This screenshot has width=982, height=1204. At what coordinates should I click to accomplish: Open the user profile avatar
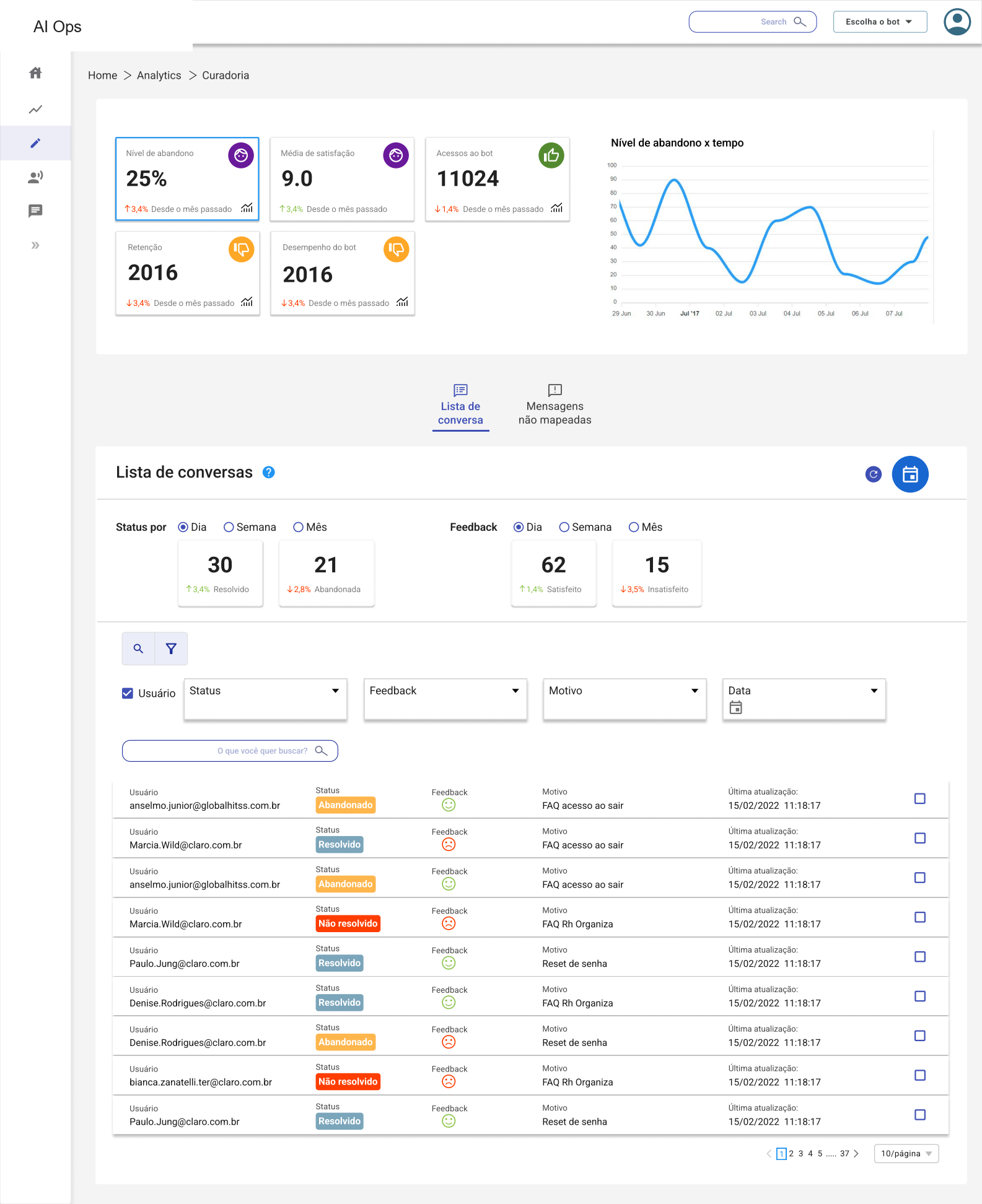[957, 22]
